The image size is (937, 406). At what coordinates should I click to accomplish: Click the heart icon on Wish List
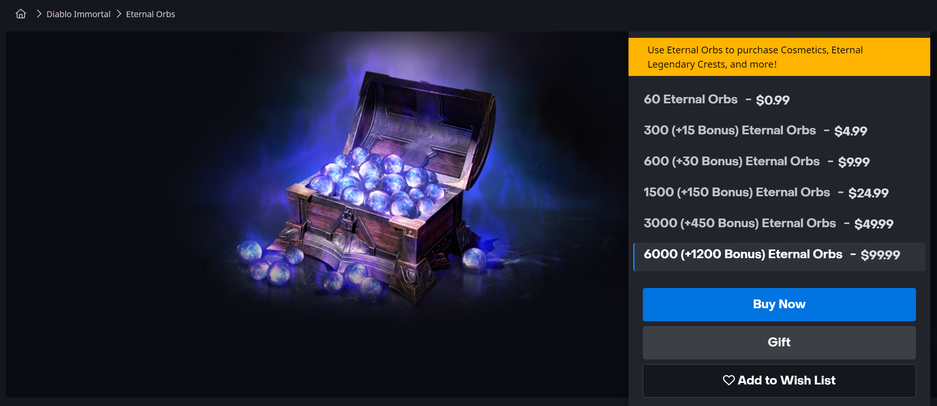(x=728, y=380)
